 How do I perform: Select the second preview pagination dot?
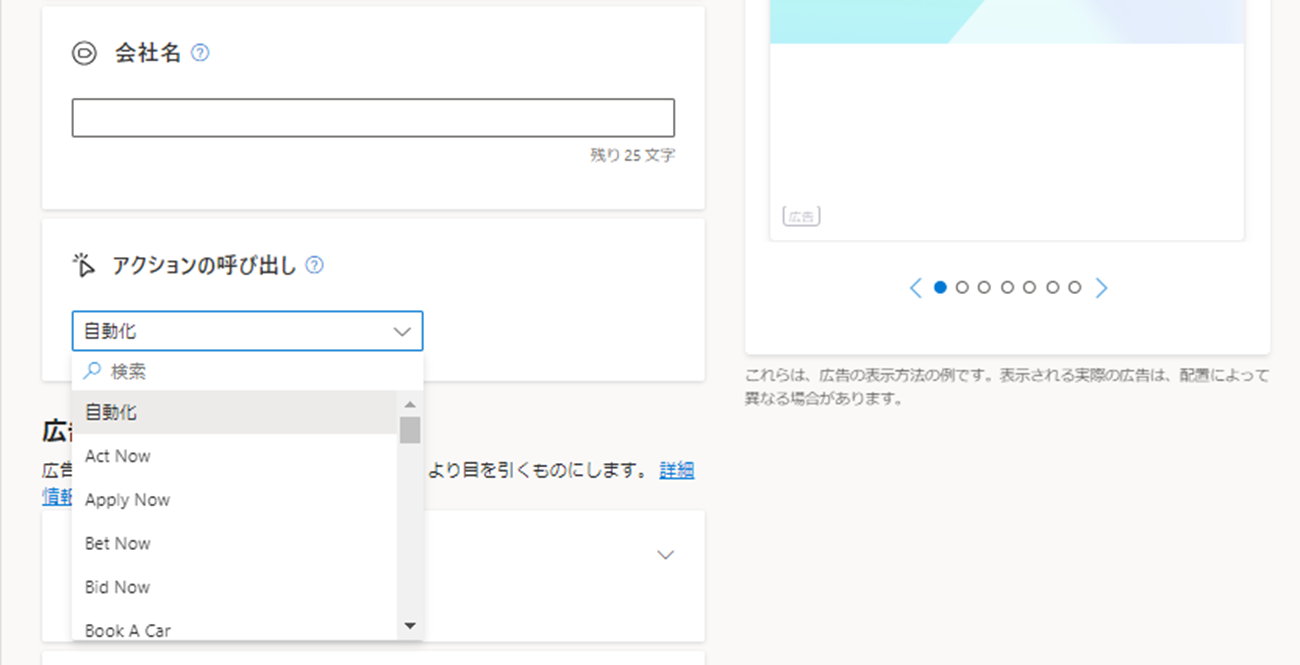tap(962, 287)
